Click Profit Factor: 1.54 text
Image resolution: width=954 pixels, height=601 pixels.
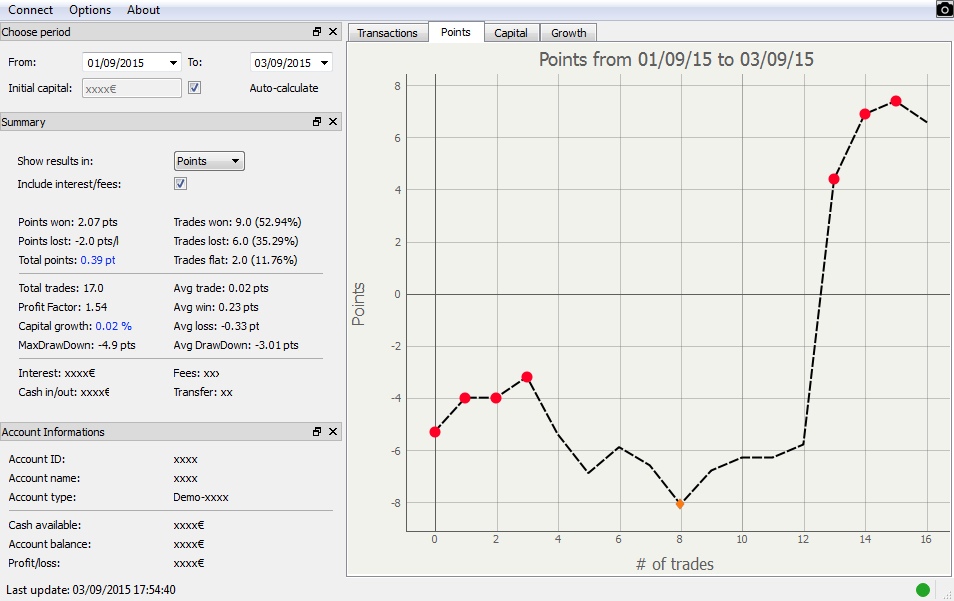tap(63, 307)
